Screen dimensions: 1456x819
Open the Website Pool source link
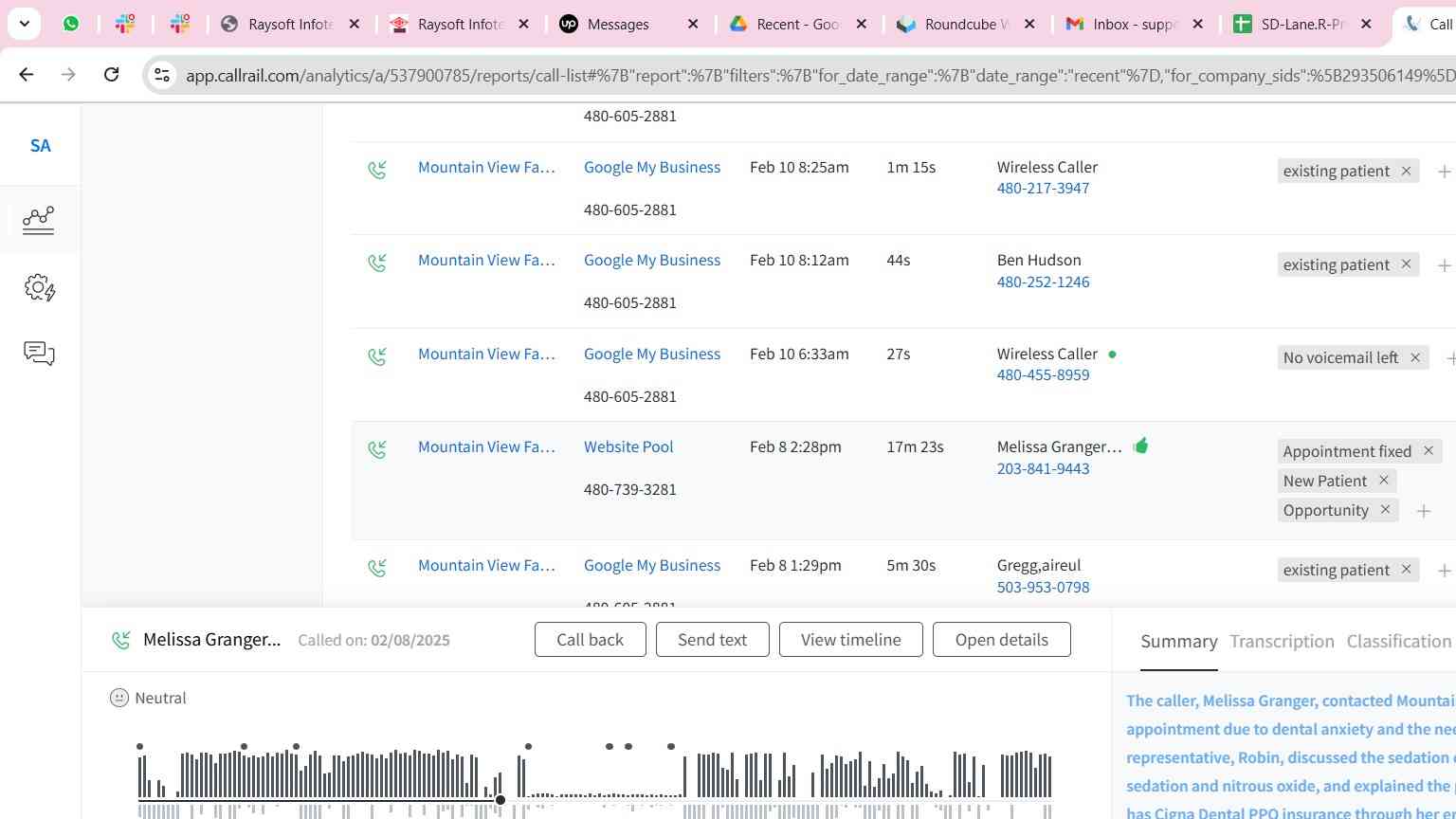click(x=628, y=446)
